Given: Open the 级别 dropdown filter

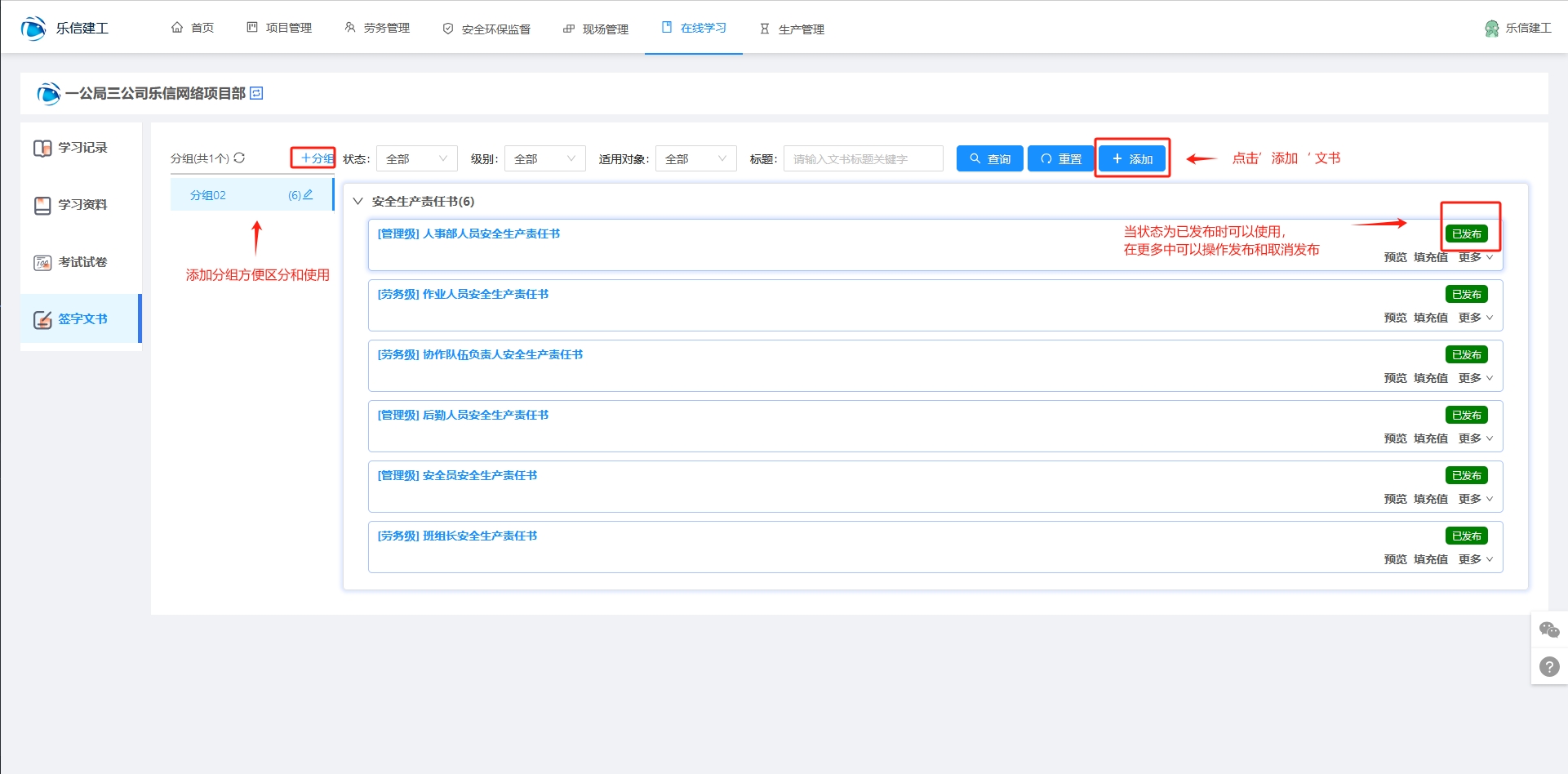Looking at the screenshot, I should [x=544, y=159].
